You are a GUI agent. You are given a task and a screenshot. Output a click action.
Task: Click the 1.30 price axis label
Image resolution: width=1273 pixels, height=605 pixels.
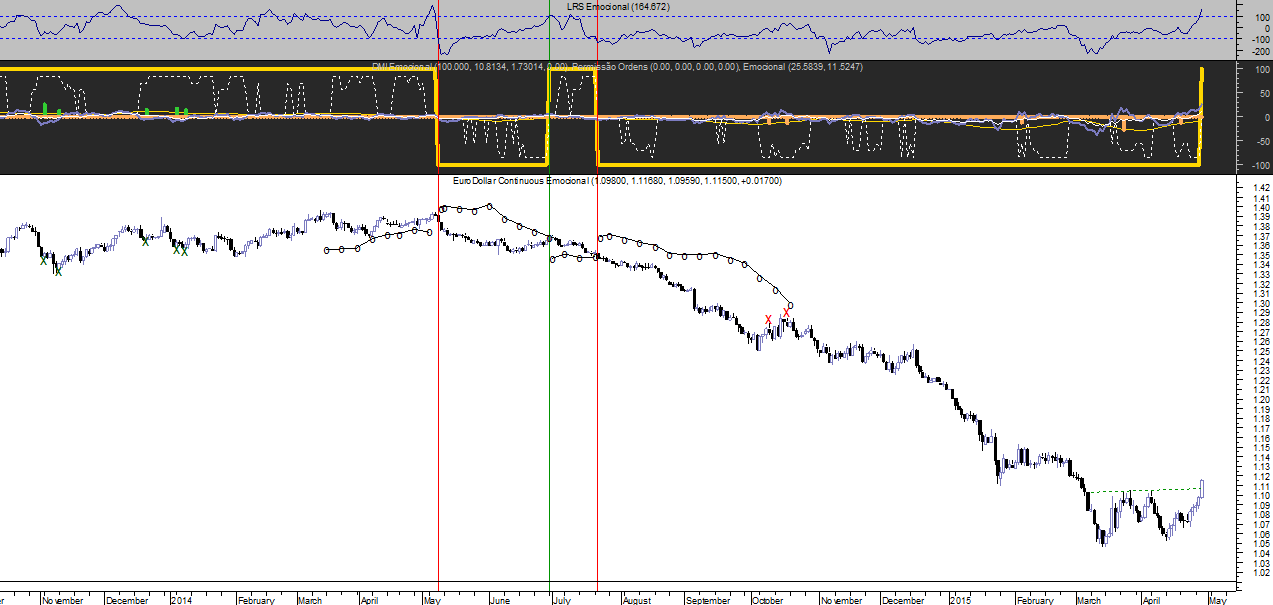(1261, 303)
